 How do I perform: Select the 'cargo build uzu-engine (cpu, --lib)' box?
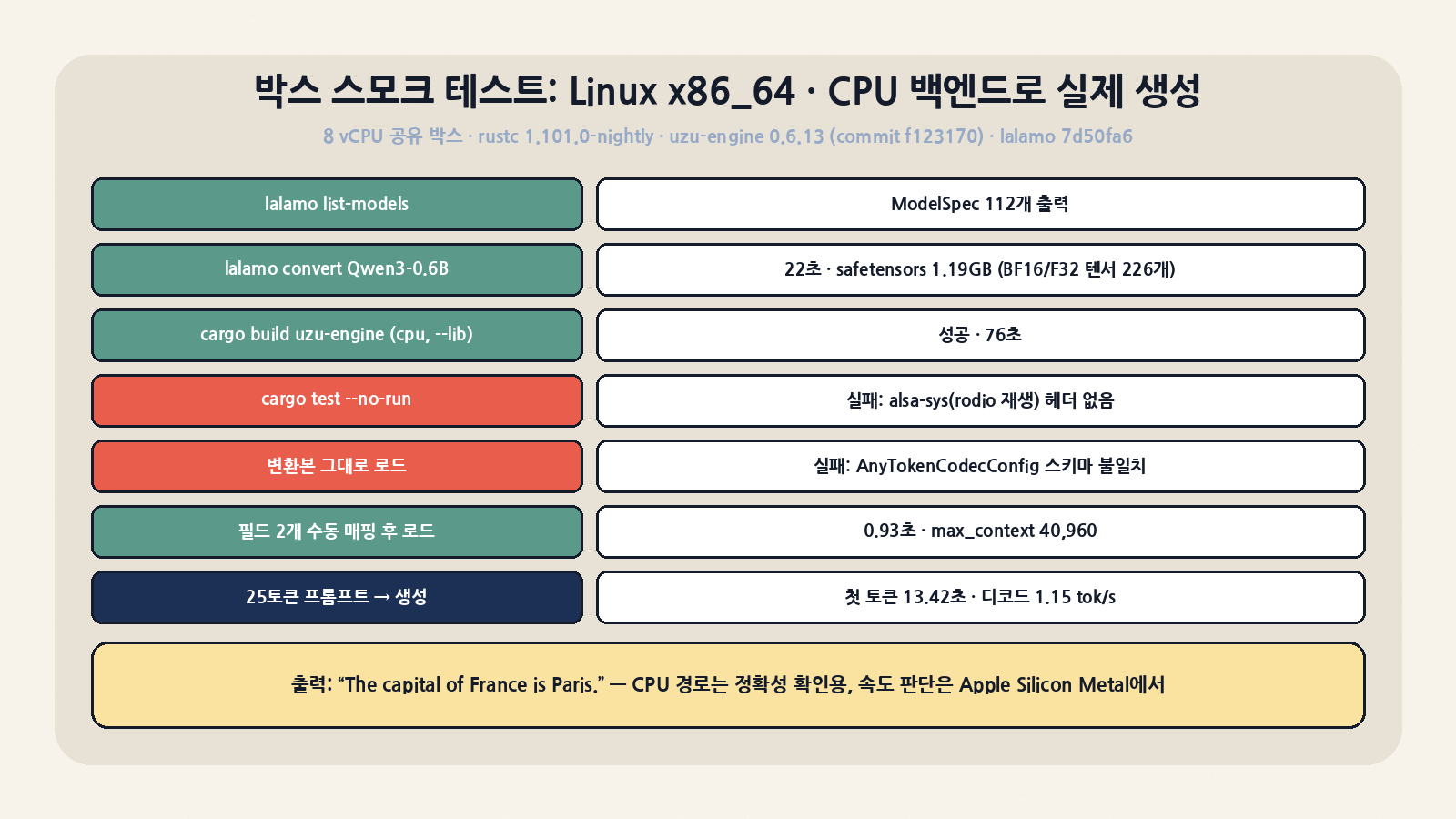tap(337, 335)
